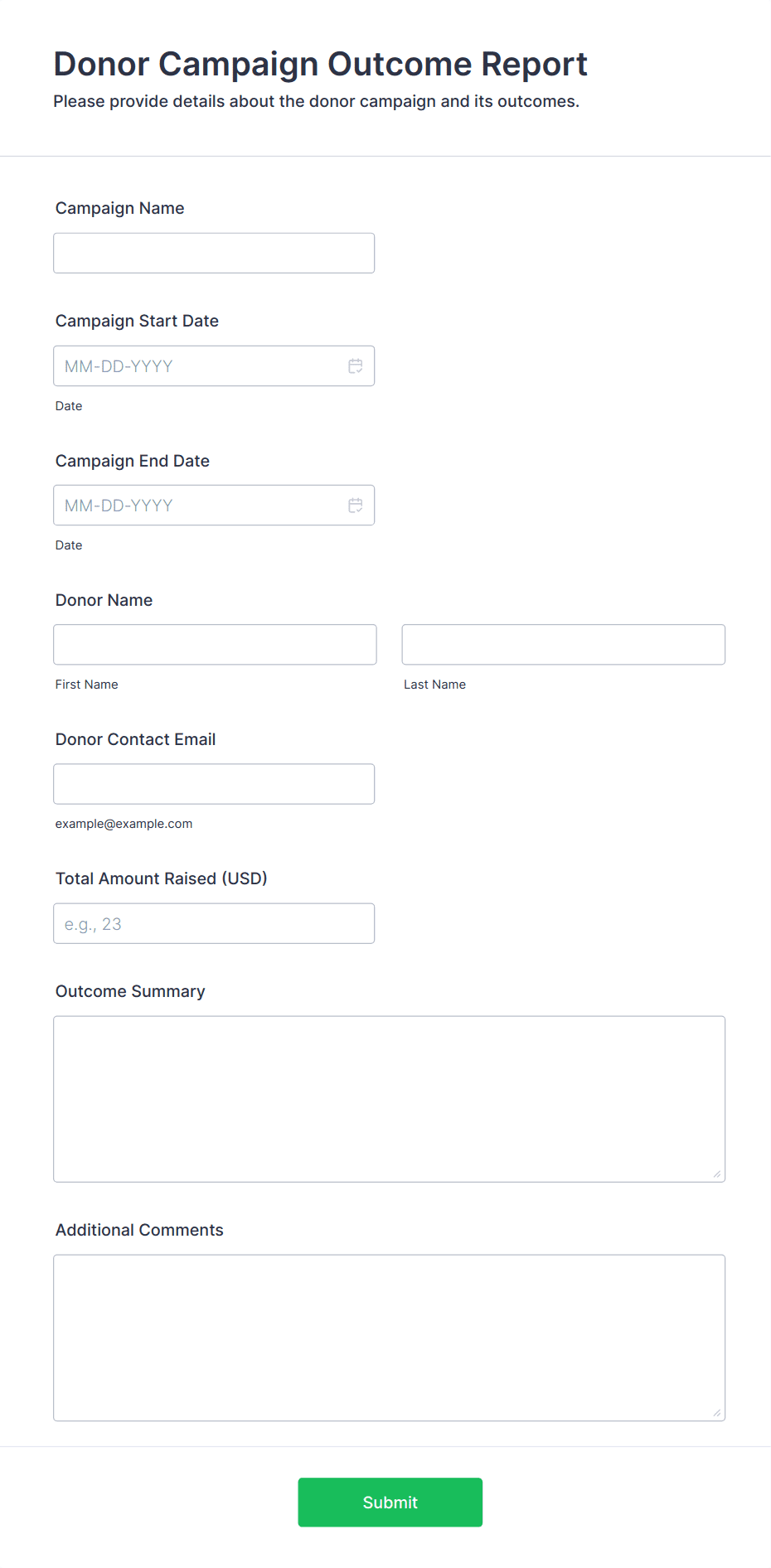
Task: Grab the Outcome Summary resize handle
Action: 717,1174
